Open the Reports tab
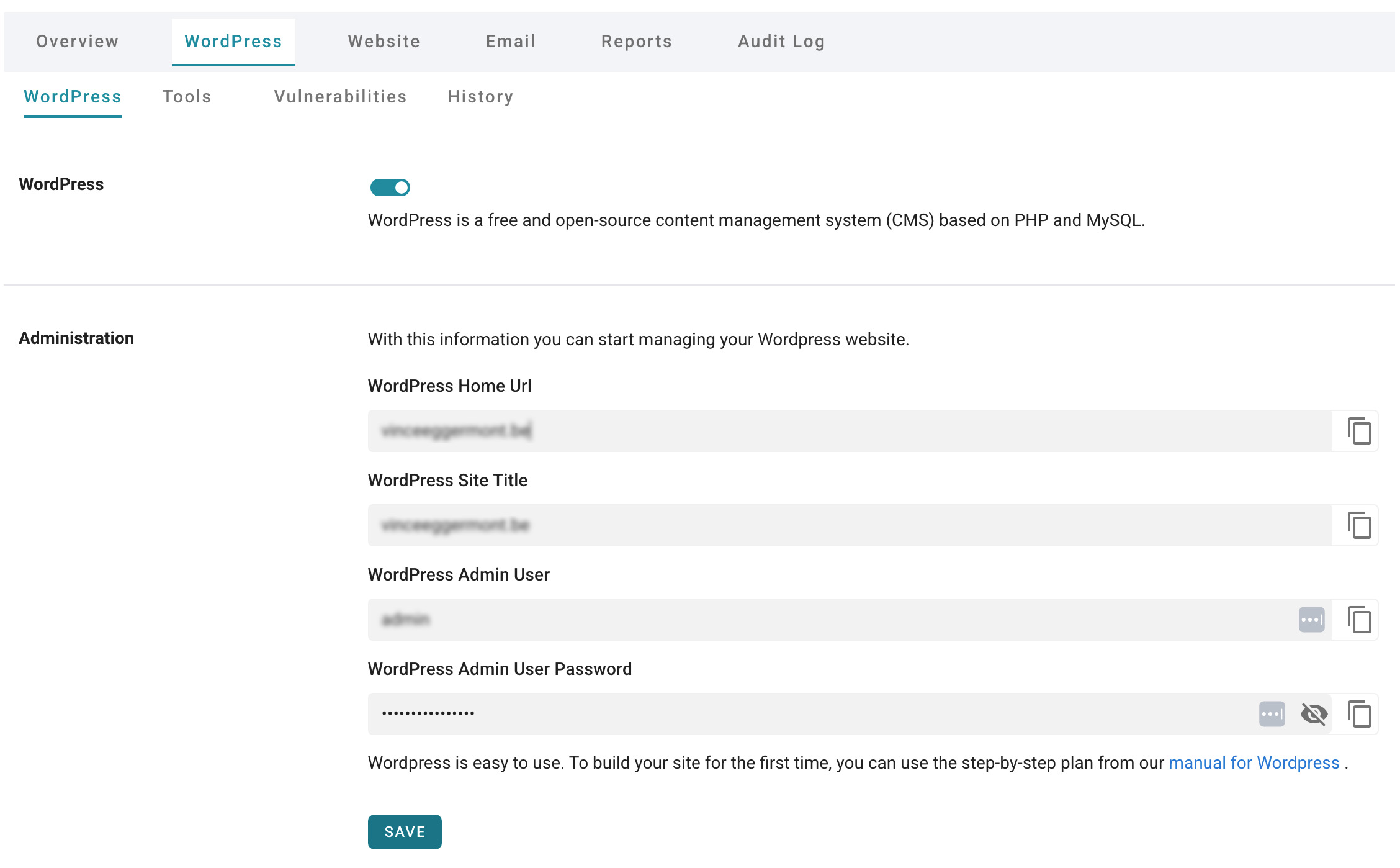Image resolution: width=1400 pixels, height=868 pixels. (x=637, y=42)
